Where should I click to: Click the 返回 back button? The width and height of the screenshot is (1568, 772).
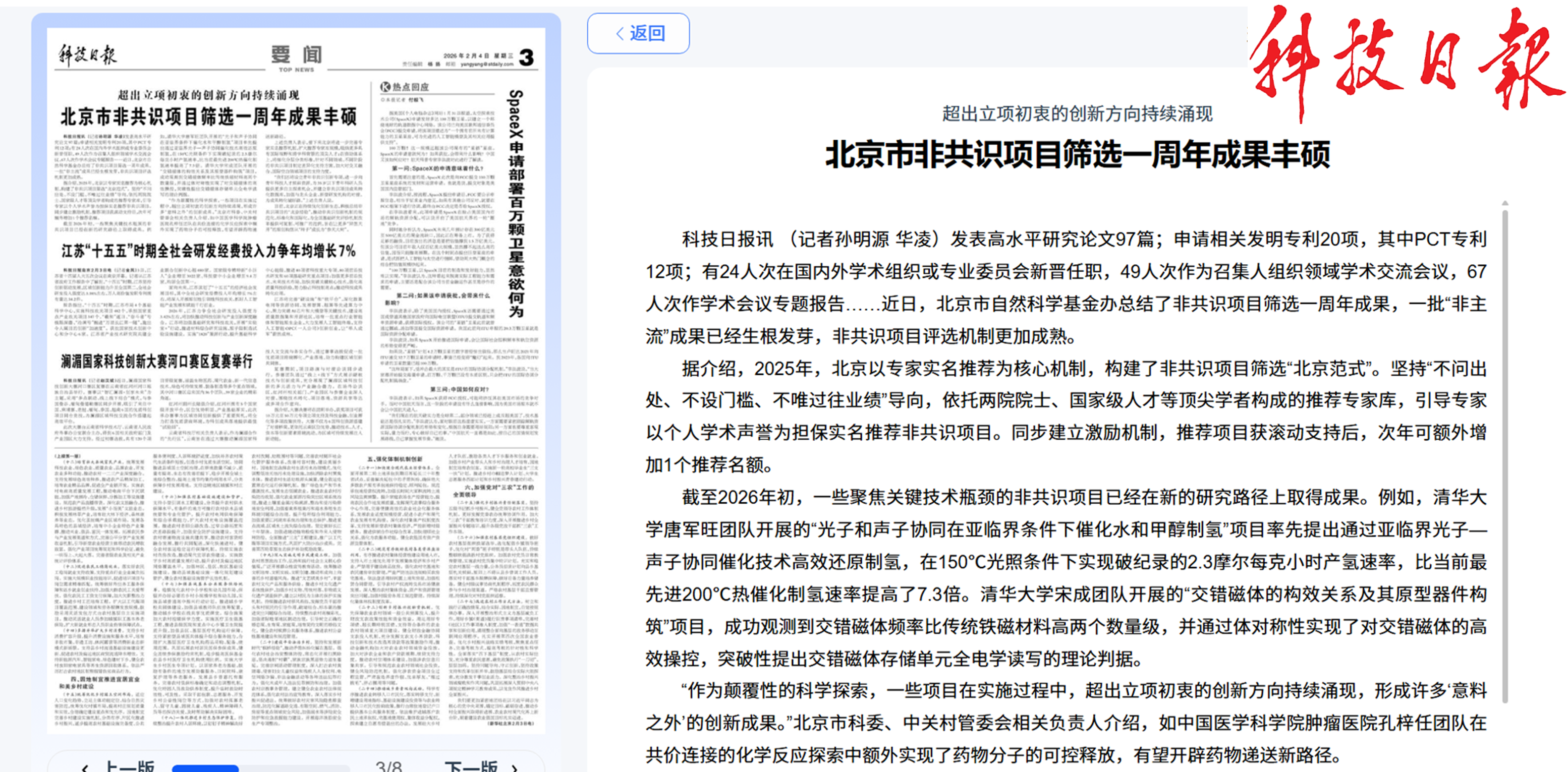(x=638, y=33)
